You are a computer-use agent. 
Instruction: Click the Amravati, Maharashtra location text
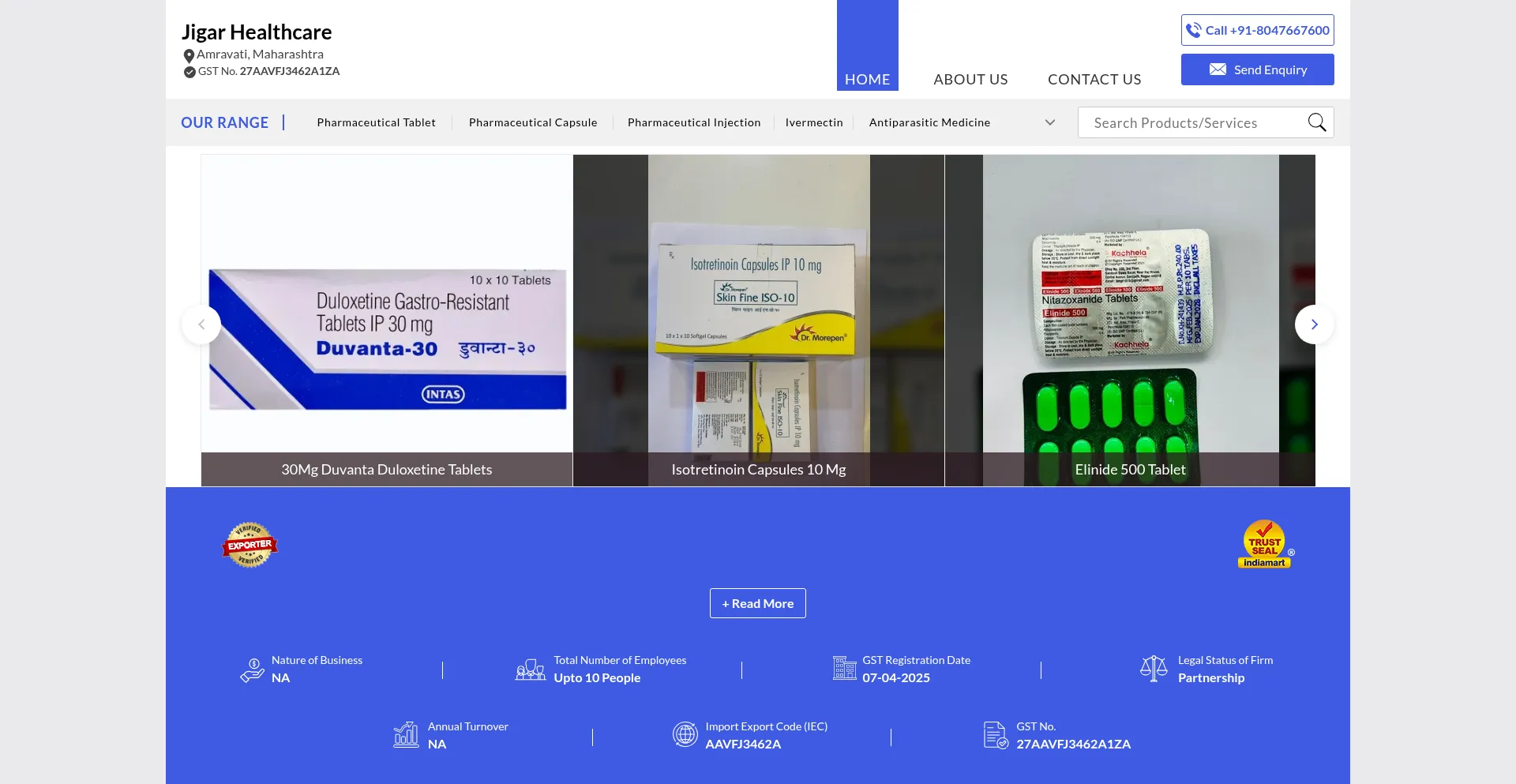coord(260,54)
